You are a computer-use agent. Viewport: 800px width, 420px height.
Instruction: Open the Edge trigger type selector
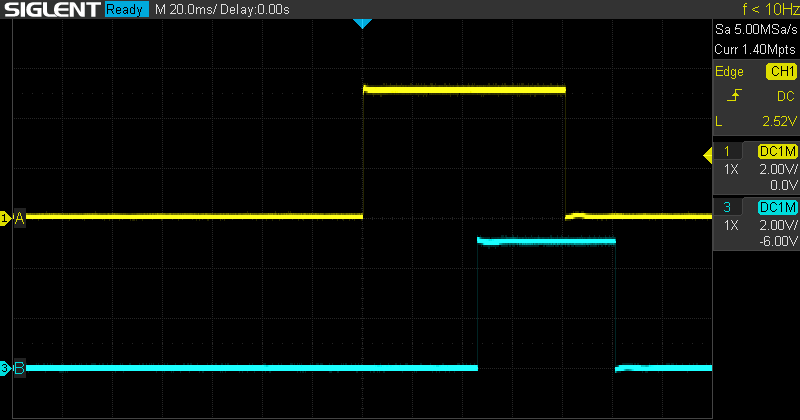click(729, 72)
